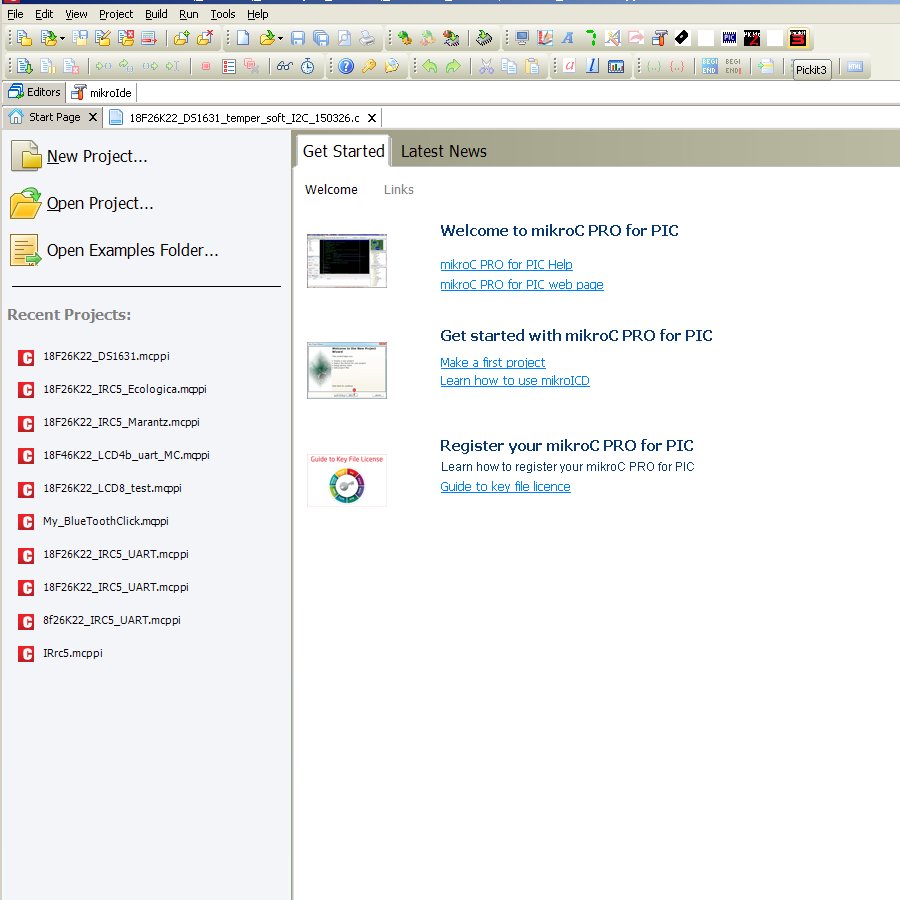Click the Guide to Key File License thumbnail

347,480
